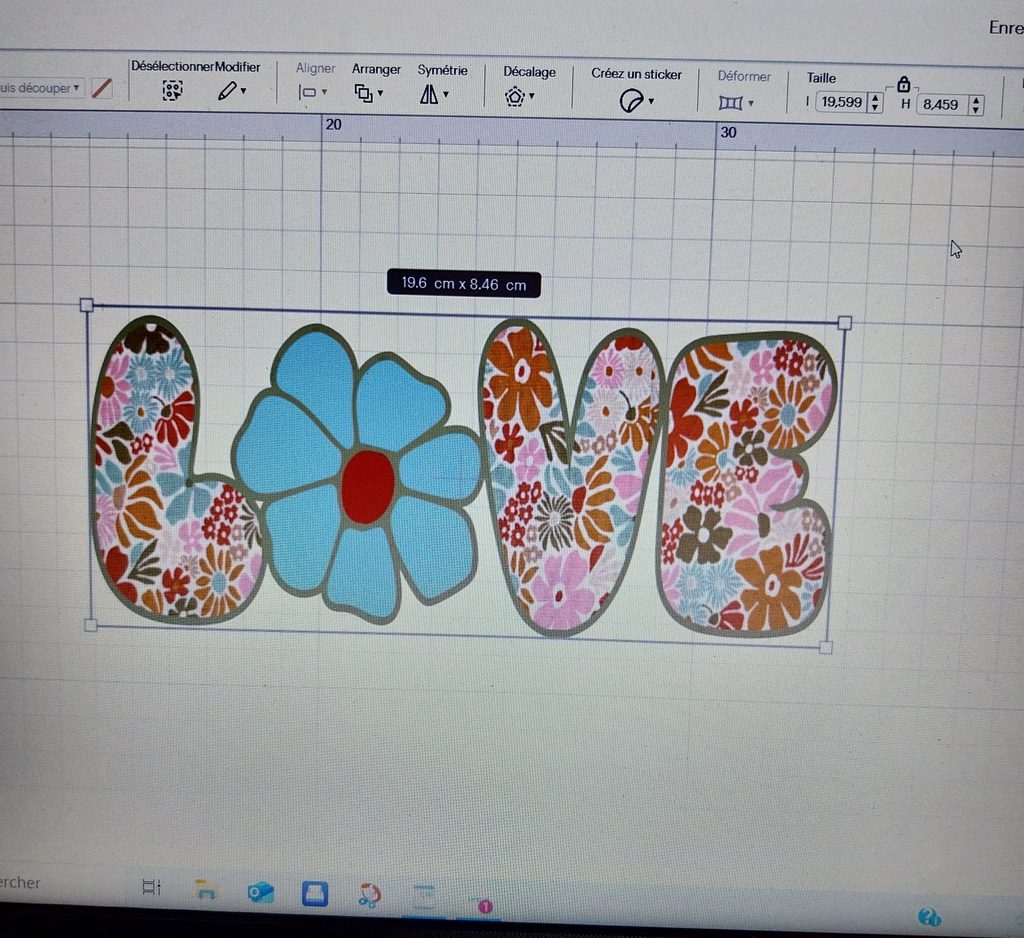Image resolution: width=1024 pixels, height=938 pixels.
Task: Open File Explorer from the taskbar
Action: (x=206, y=890)
